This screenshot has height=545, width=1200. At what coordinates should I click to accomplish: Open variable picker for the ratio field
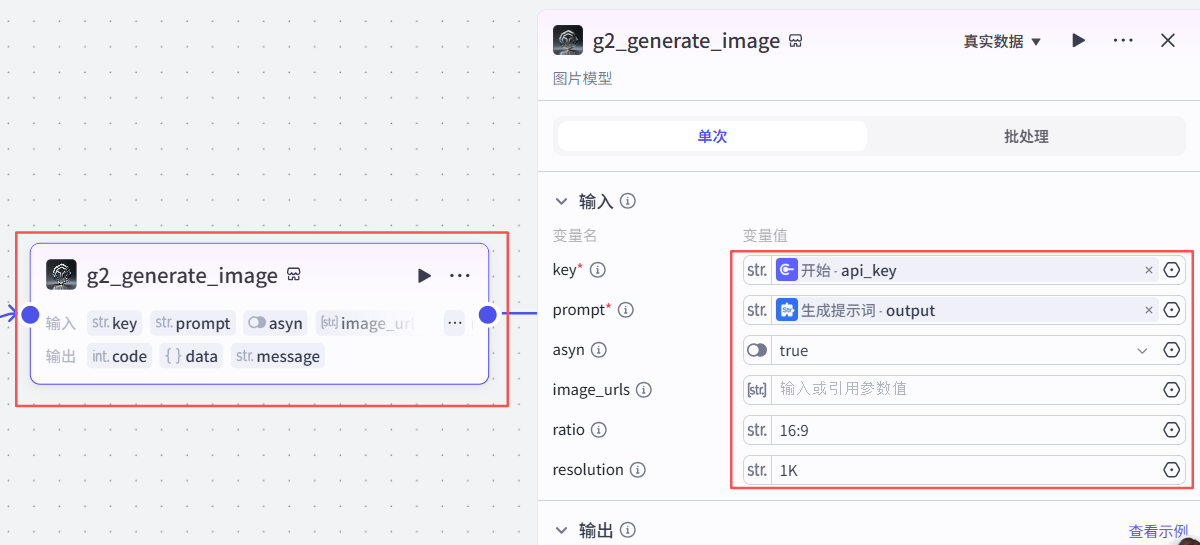[x=1172, y=430]
